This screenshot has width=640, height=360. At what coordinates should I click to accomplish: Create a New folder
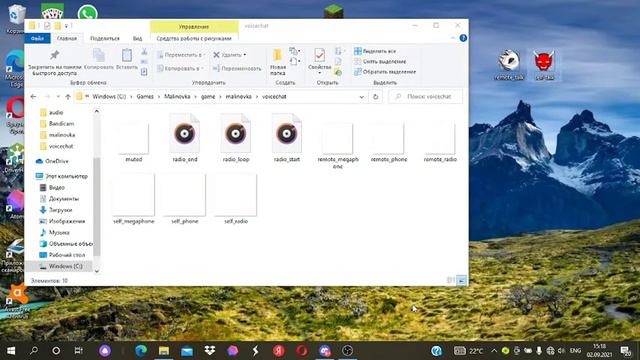278,62
